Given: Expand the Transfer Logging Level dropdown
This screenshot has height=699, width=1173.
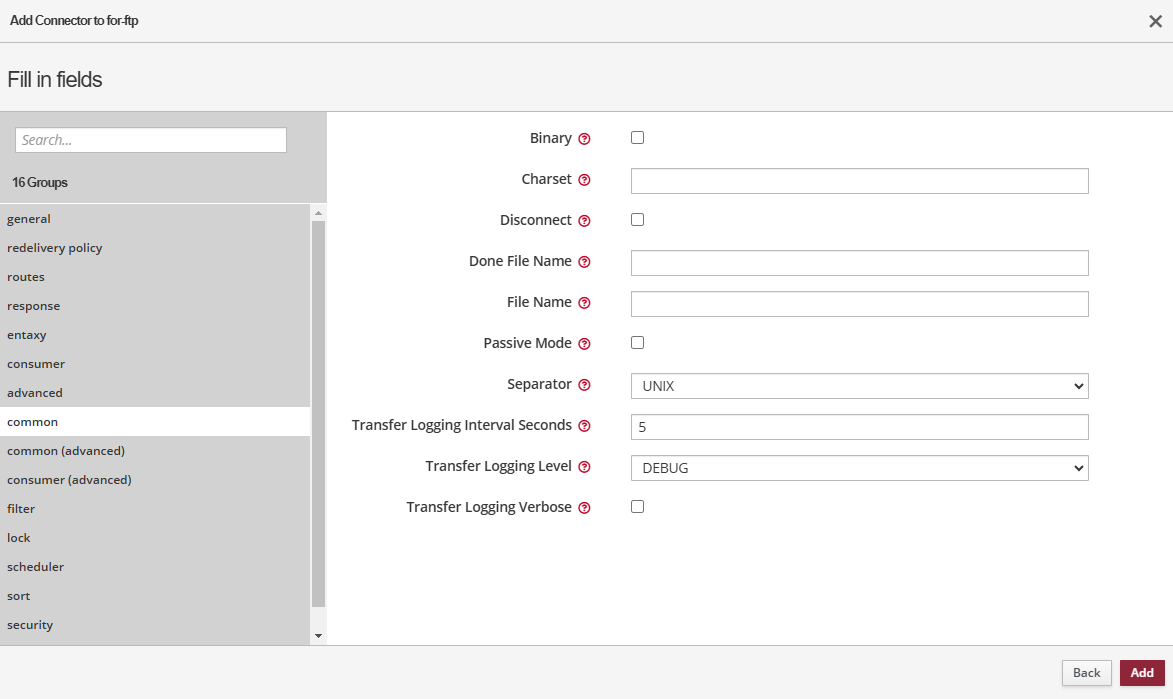Looking at the screenshot, I should coord(859,468).
